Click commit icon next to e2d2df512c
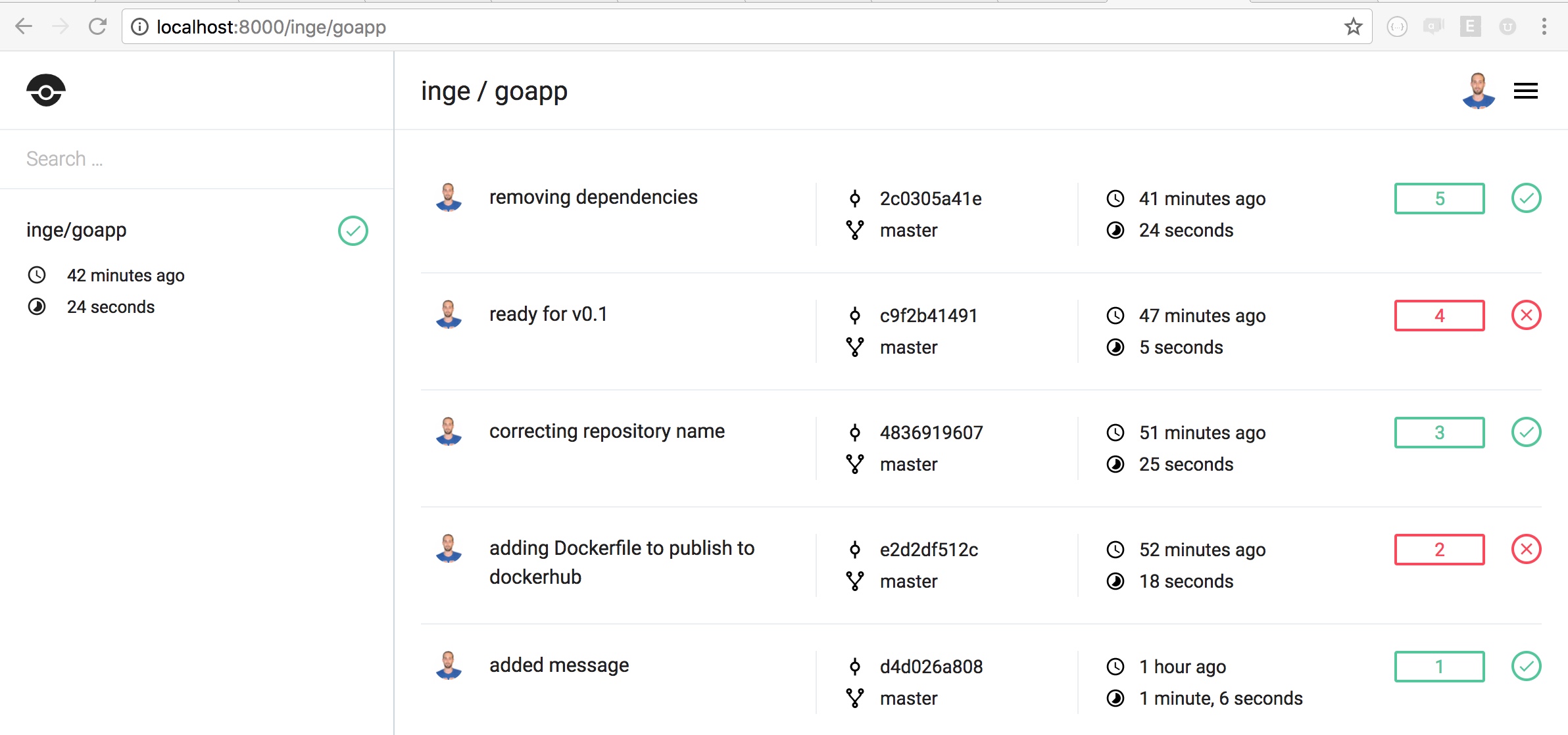The width and height of the screenshot is (1568, 735). click(x=854, y=550)
